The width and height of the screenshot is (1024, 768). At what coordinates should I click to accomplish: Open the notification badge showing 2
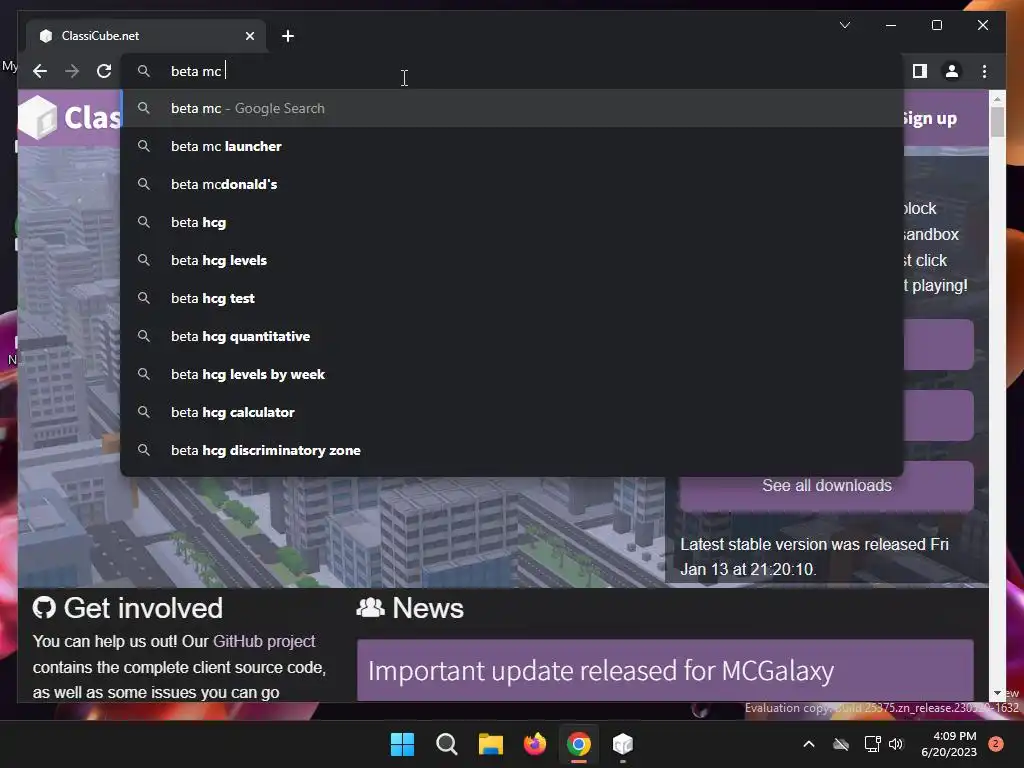click(x=996, y=744)
